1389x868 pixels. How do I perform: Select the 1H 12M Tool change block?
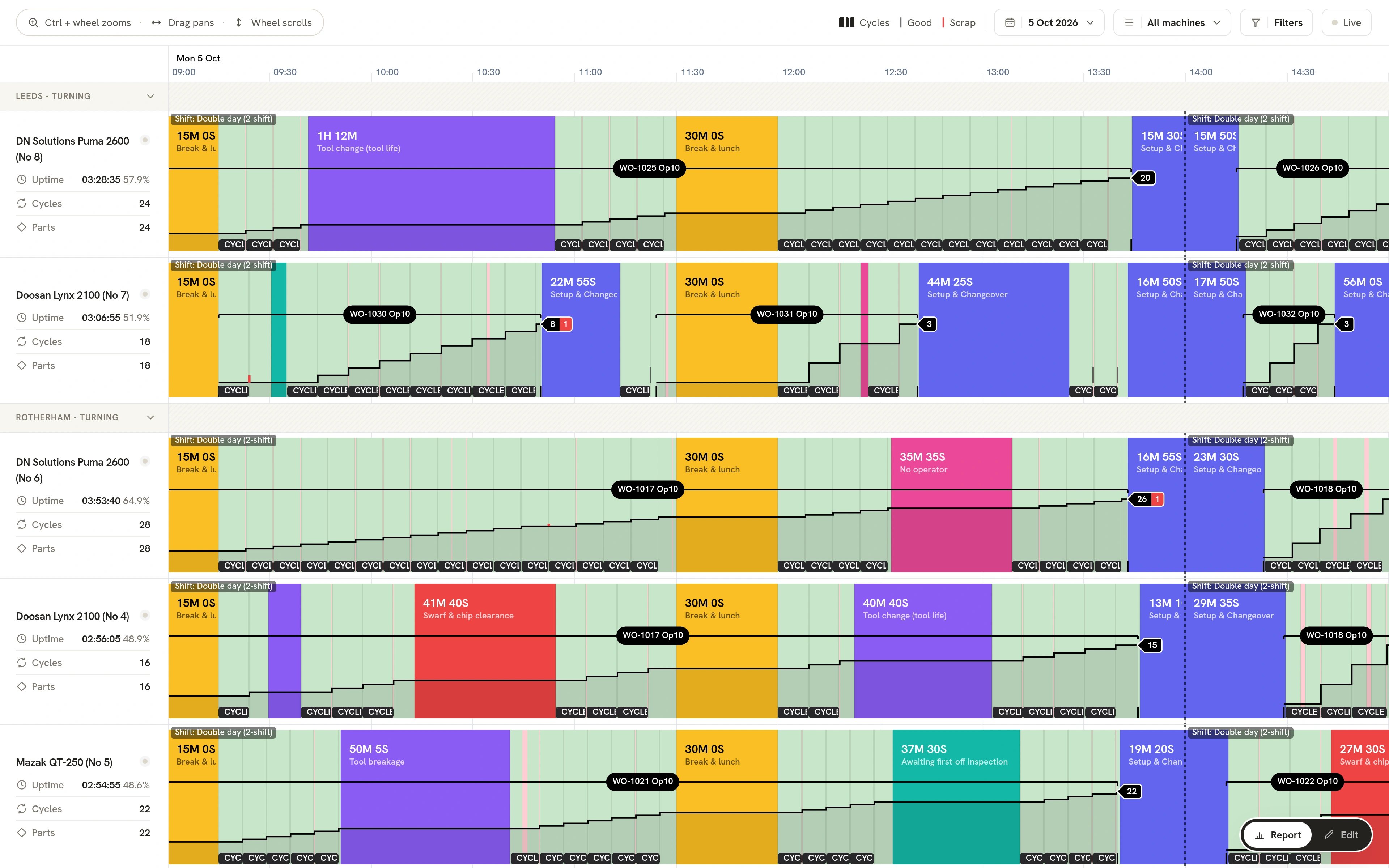point(431,184)
